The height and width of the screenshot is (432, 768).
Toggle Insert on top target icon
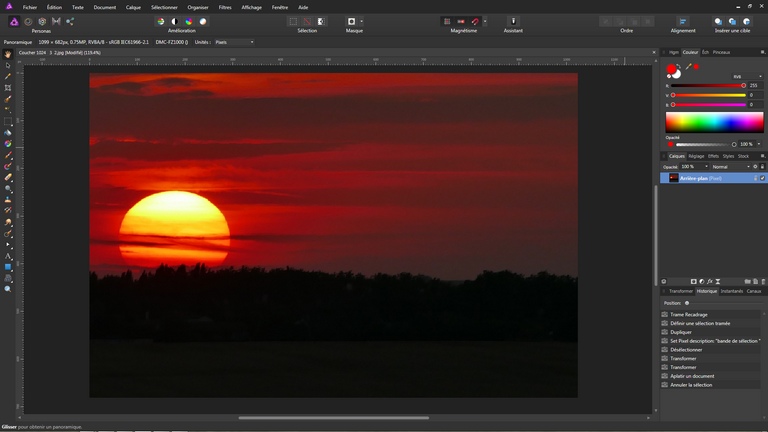(x=732, y=22)
